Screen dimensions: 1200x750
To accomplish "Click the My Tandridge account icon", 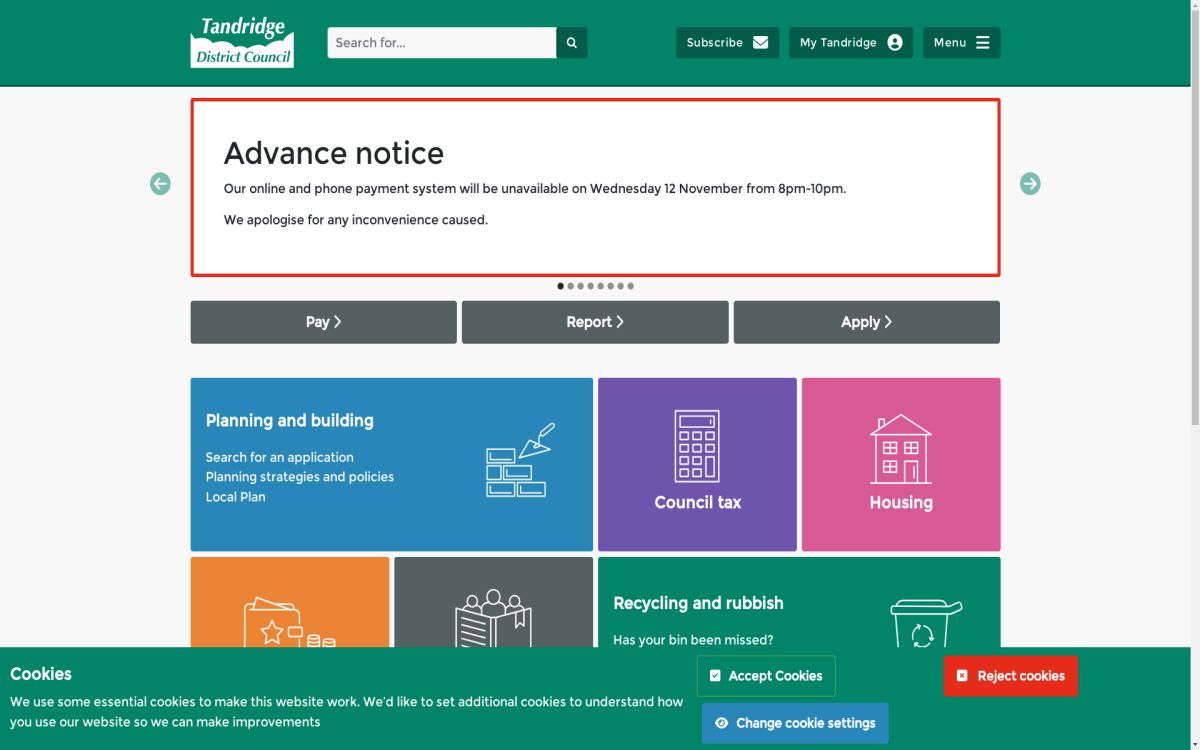I will (893, 42).
